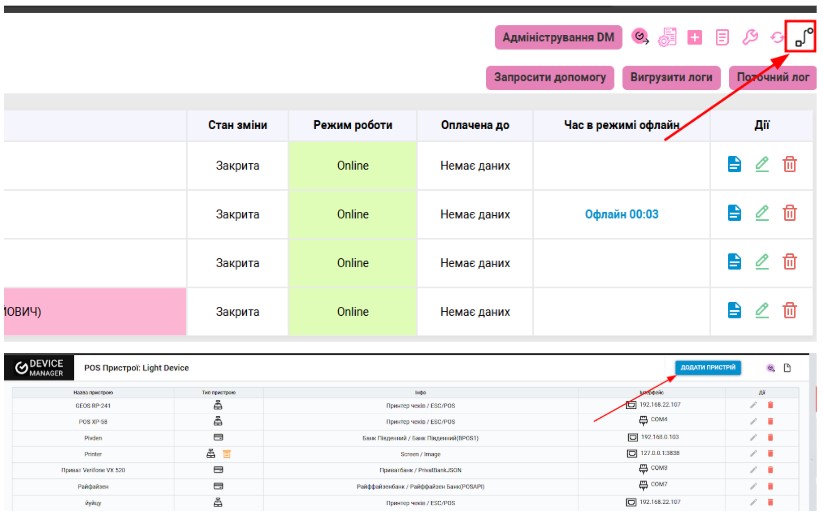
Task: Edit the second row with green pencil
Action: pyautogui.click(x=762, y=213)
